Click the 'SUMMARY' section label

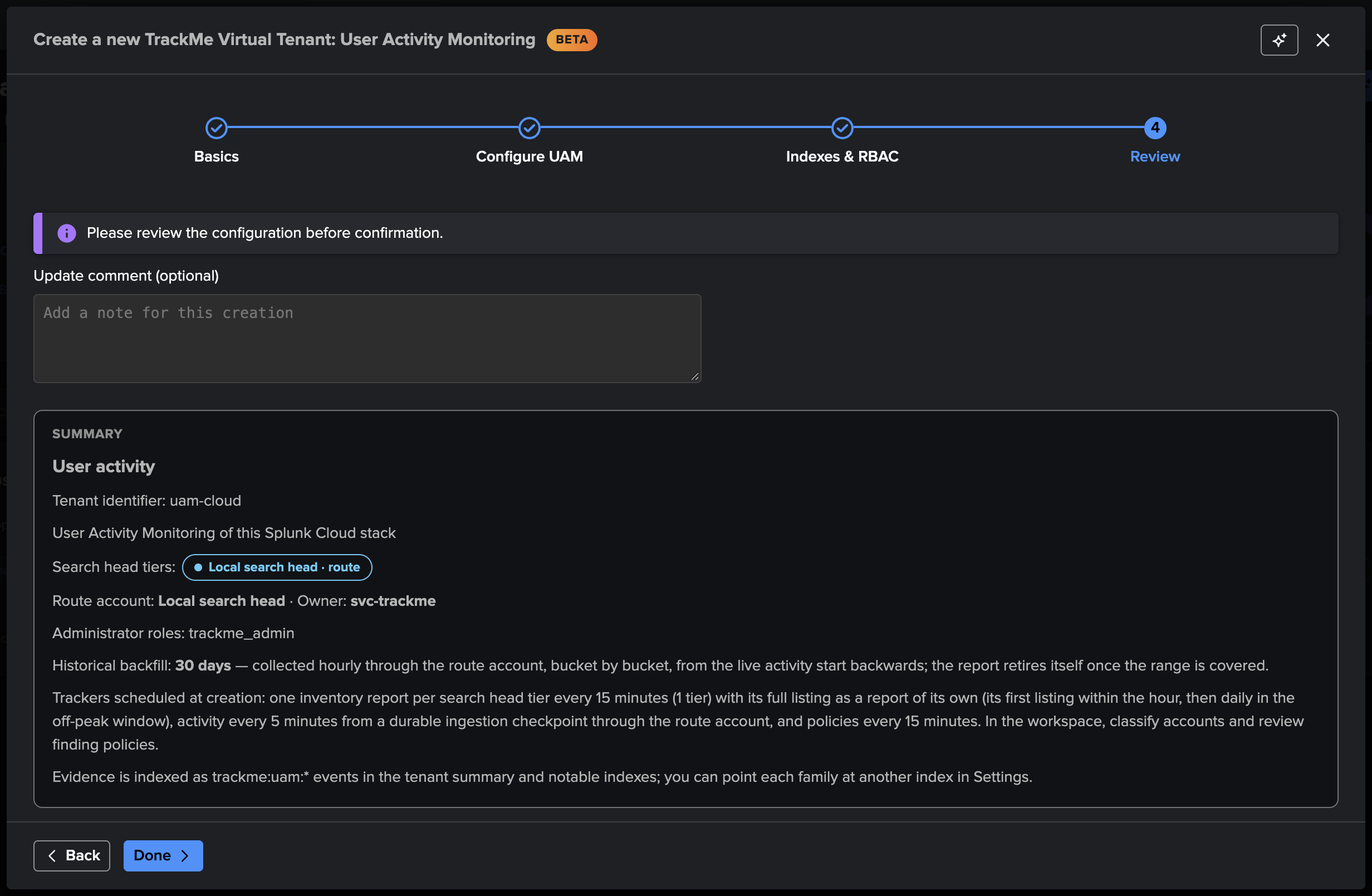87,434
